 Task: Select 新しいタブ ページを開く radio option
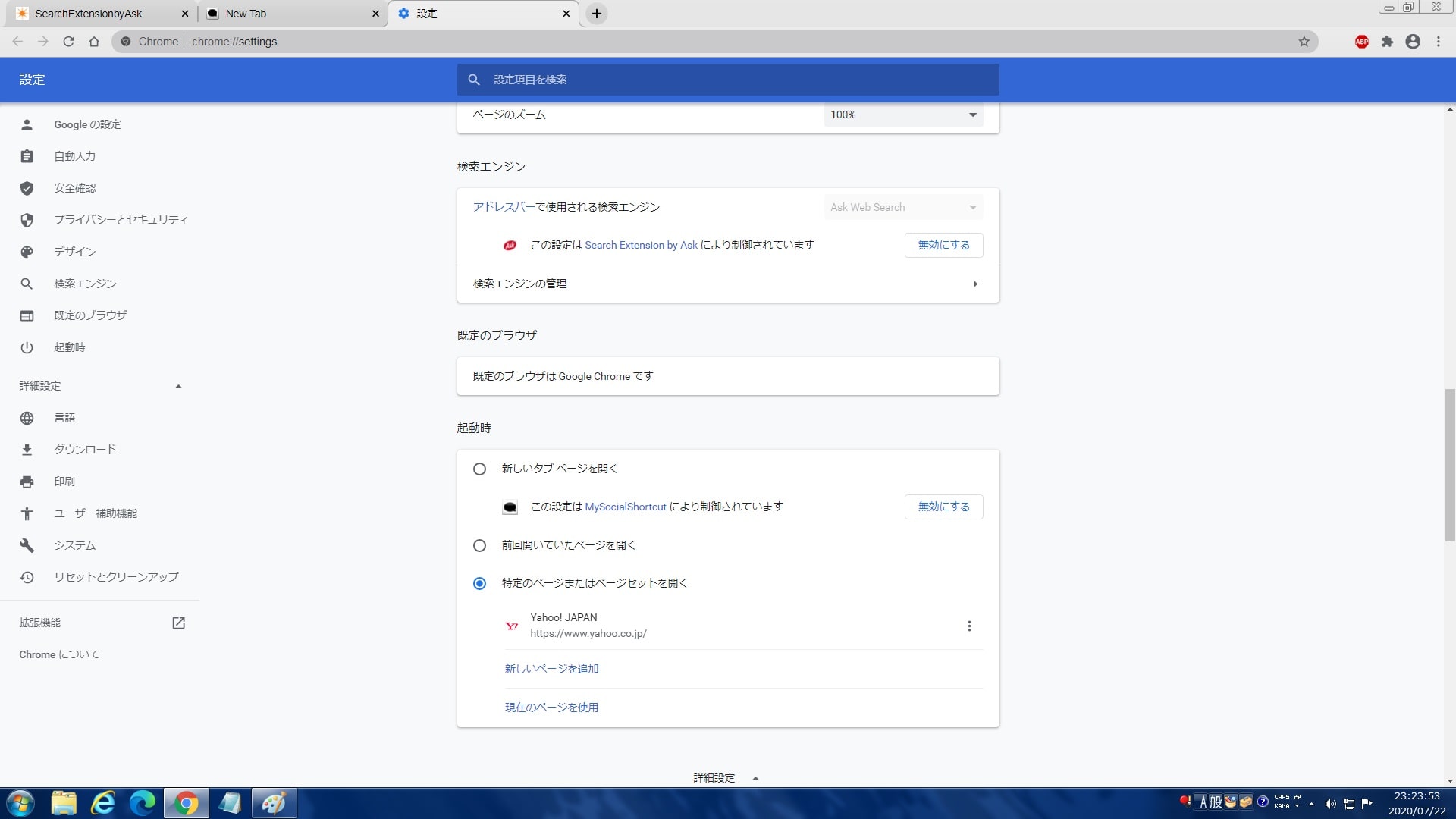tap(479, 469)
